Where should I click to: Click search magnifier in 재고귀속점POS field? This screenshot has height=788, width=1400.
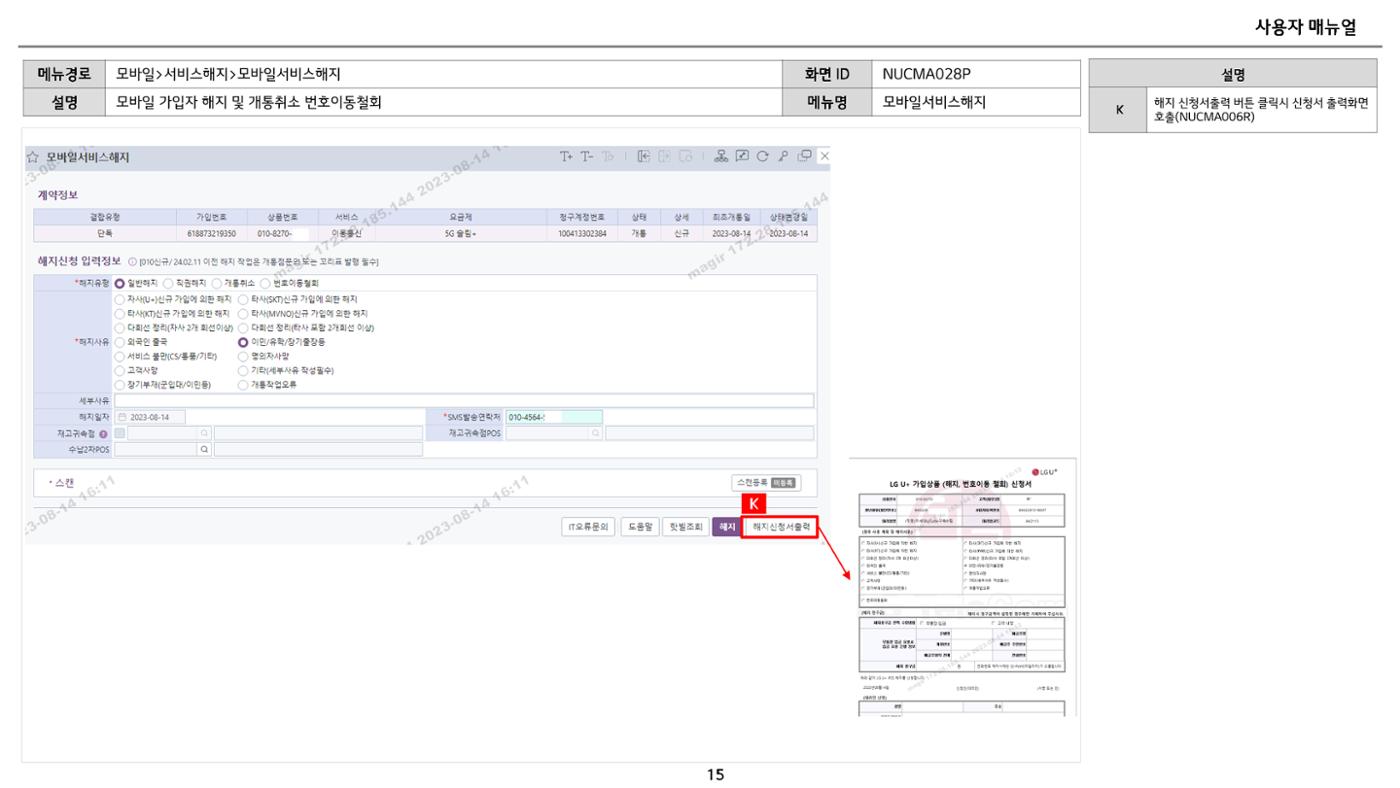[594, 433]
